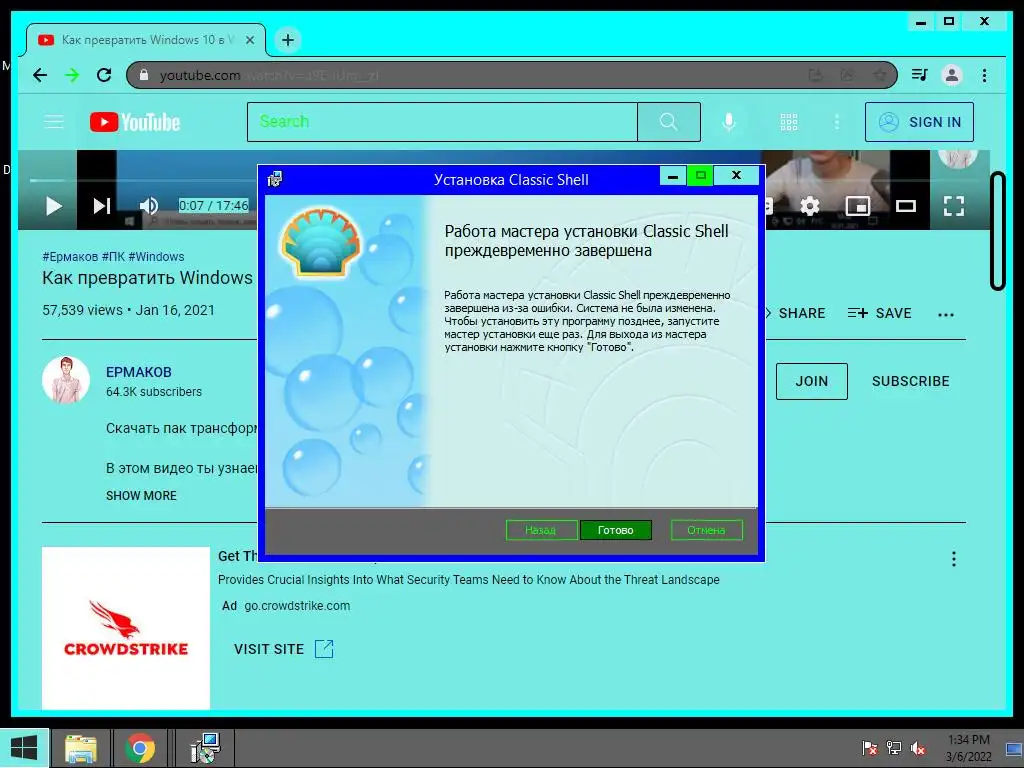Click the video progress bar
The image size is (1024, 768).
point(144,180)
